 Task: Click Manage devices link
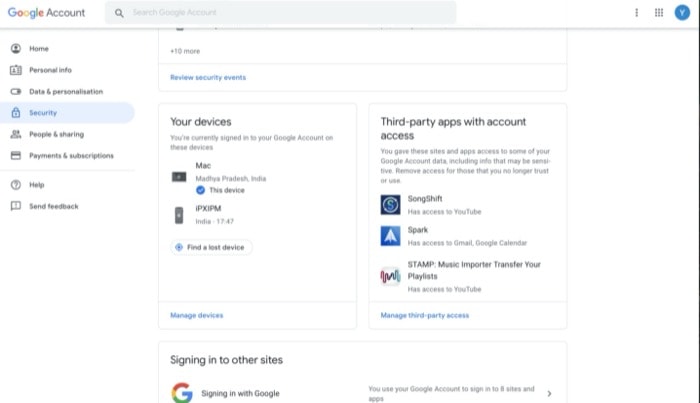pyautogui.click(x=196, y=315)
